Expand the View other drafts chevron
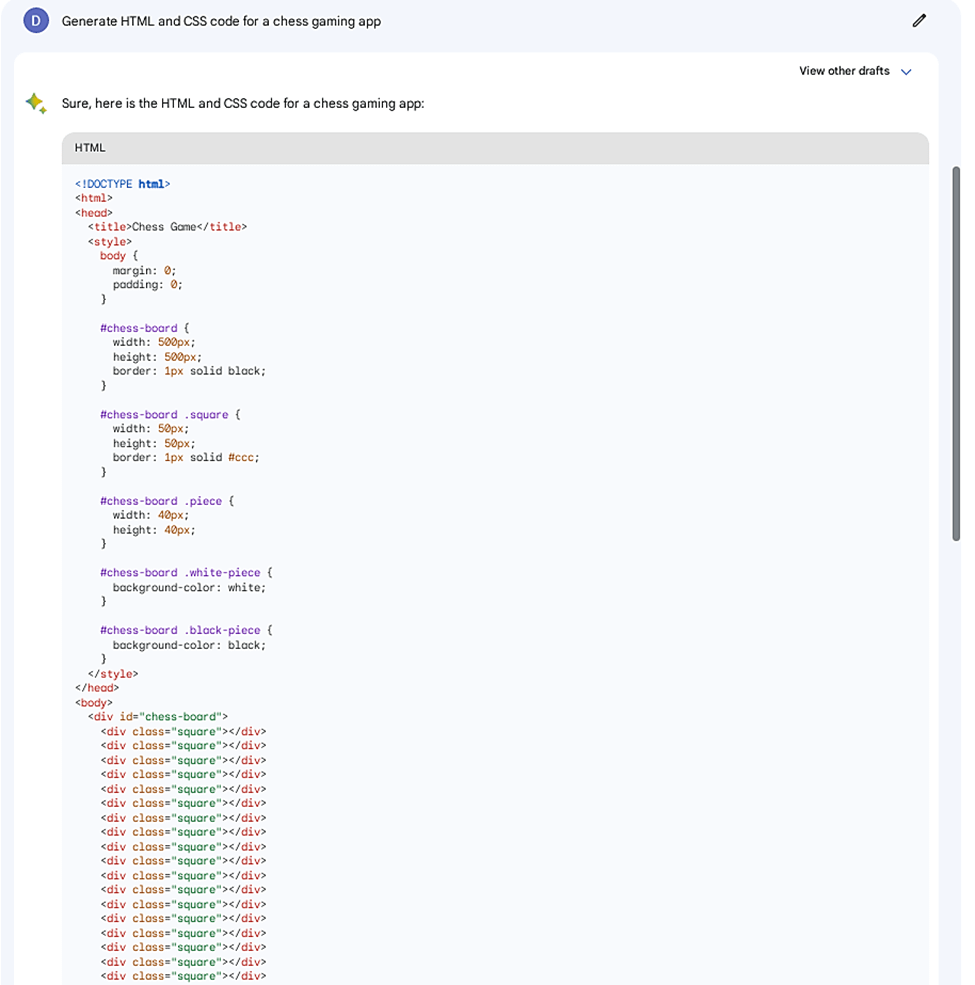 906,72
